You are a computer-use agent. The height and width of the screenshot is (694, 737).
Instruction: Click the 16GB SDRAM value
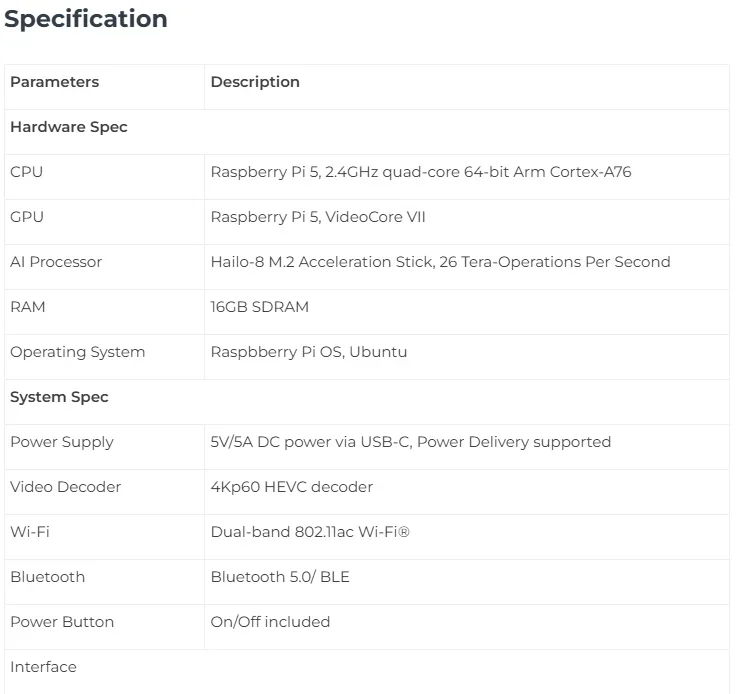pyautogui.click(x=259, y=307)
